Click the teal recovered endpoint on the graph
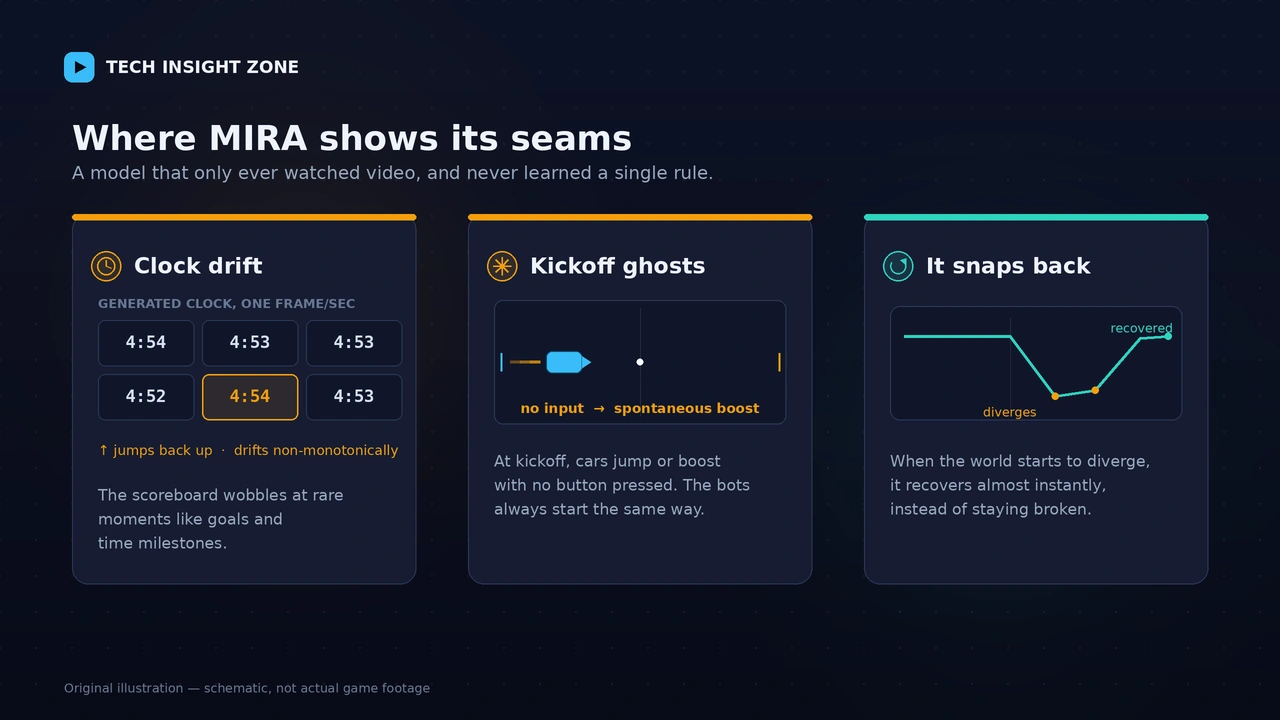 [x=1168, y=336]
